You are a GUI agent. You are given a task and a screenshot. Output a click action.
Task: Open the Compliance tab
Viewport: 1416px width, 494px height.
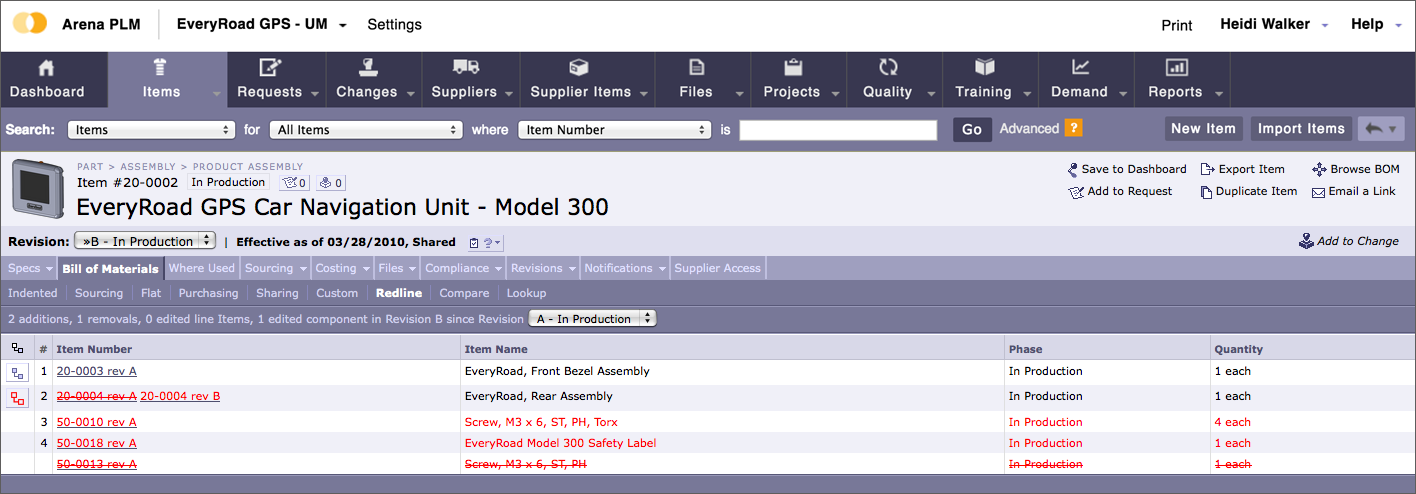[461, 268]
